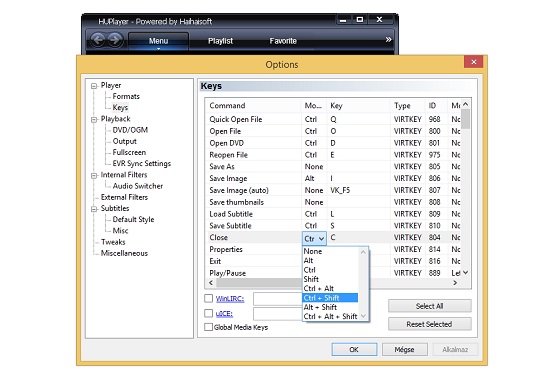Enable the uICE checkbox
550x382 pixels.
pos(208,313)
